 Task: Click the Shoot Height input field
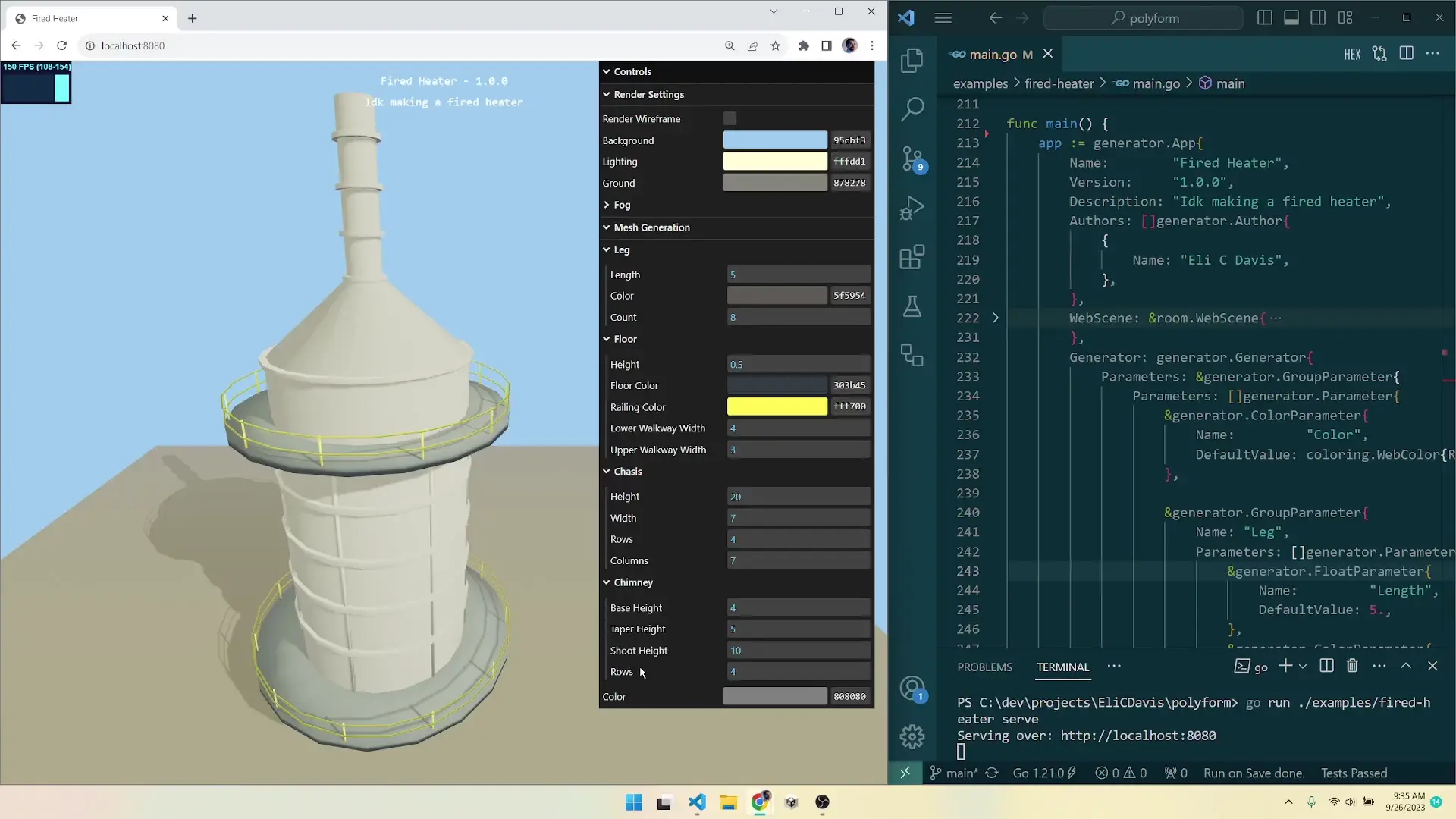(799, 651)
